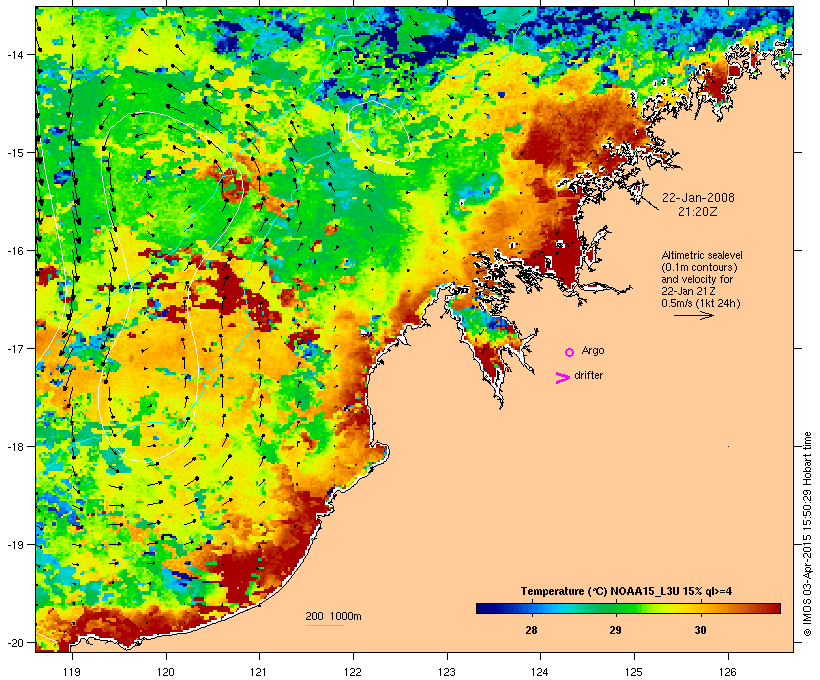Click the cyan 200 1000m depth contour line sample
The width and height of the screenshot is (820, 680).
coord(324,625)
